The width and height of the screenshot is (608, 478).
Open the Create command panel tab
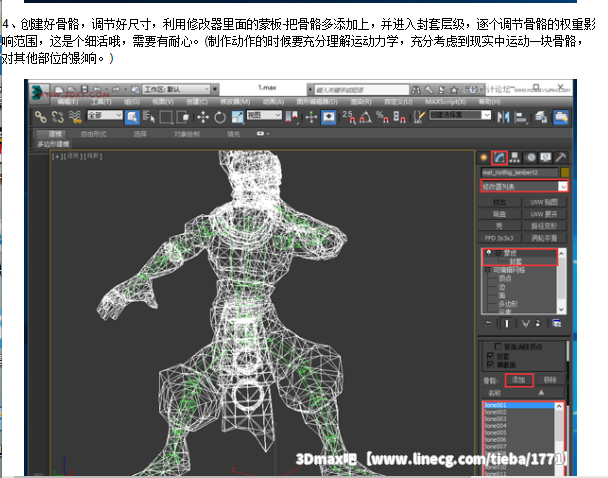[x=484, y=157]
